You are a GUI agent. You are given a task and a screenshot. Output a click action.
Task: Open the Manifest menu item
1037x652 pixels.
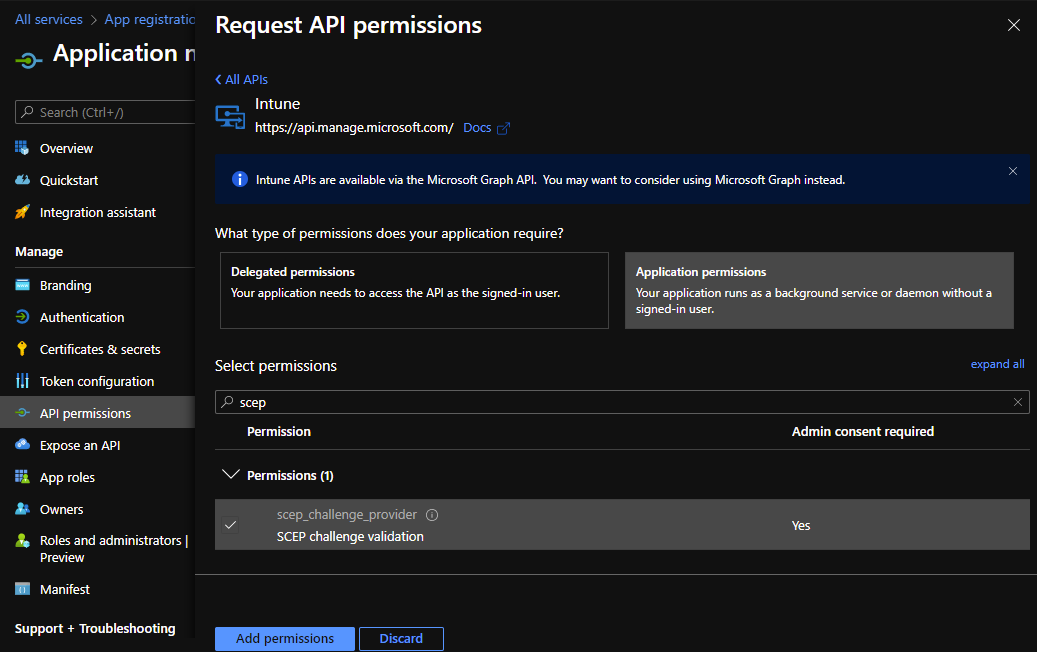(64, 589)
